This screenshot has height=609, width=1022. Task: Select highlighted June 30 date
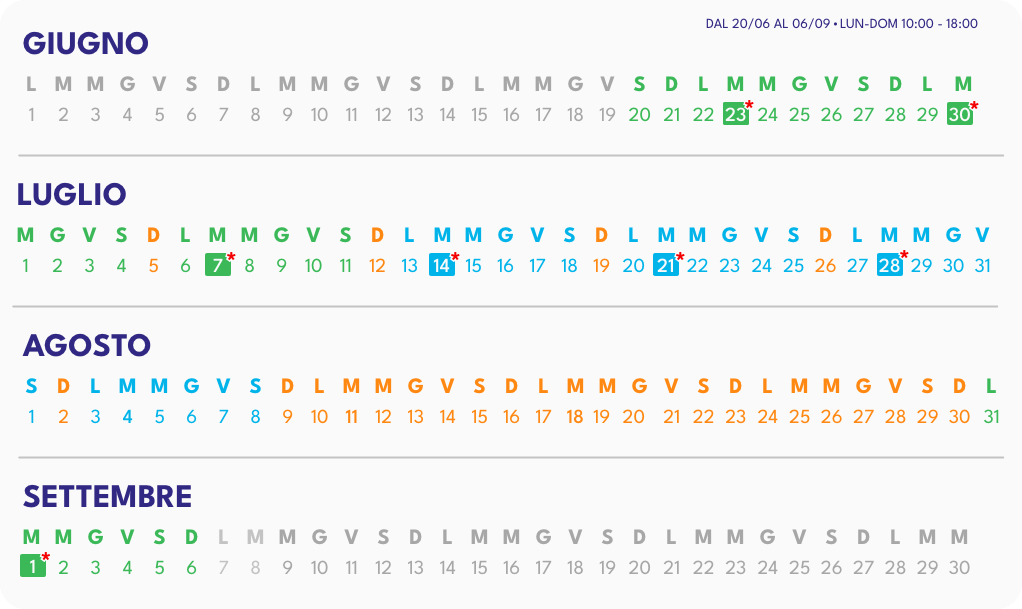[x=959, y=115]
